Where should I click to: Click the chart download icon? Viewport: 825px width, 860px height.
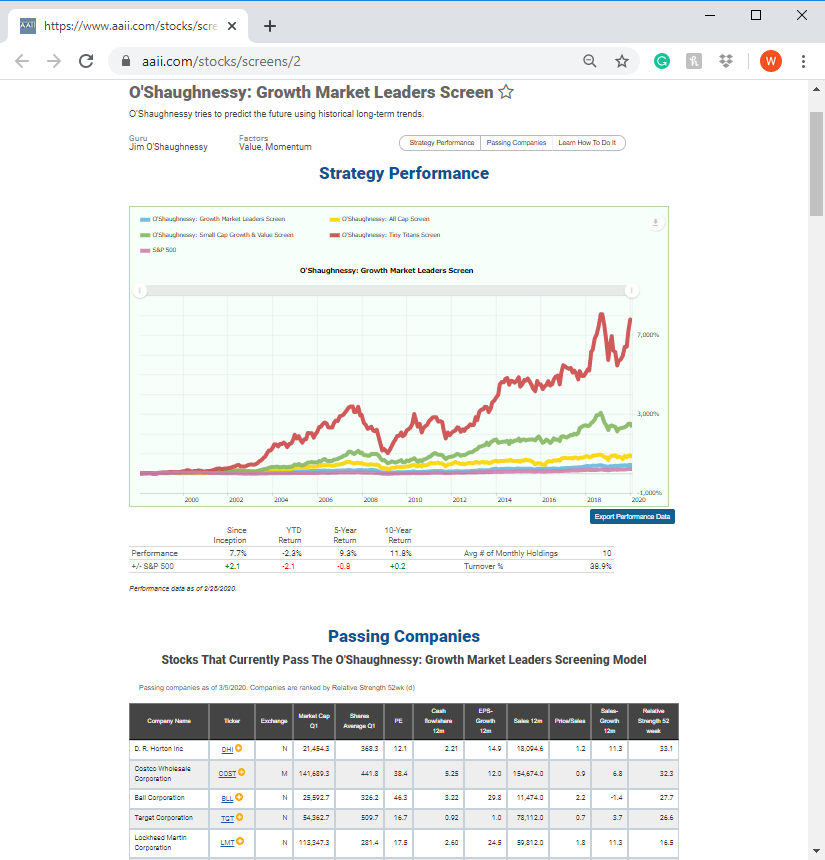point(655,223)
